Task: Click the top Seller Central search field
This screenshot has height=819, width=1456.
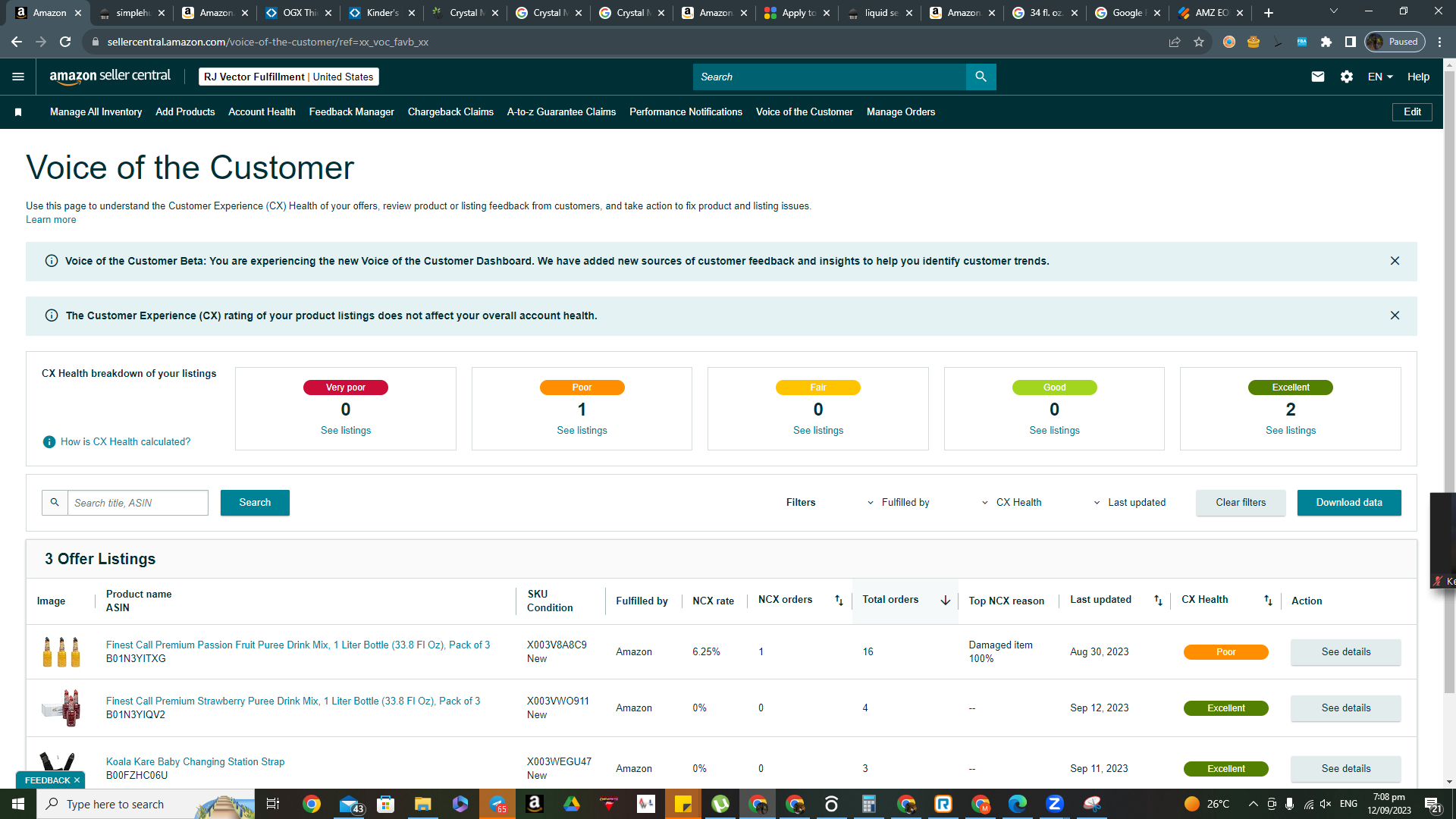Action: pos(830,77)
